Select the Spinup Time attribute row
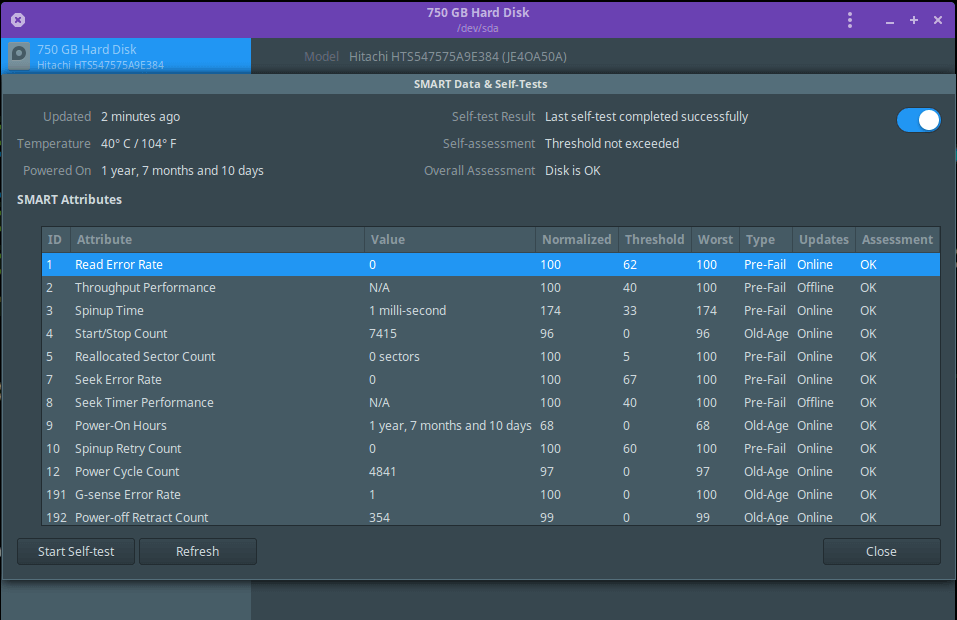Viewport: 957px width, 620px height. (491, 311)
